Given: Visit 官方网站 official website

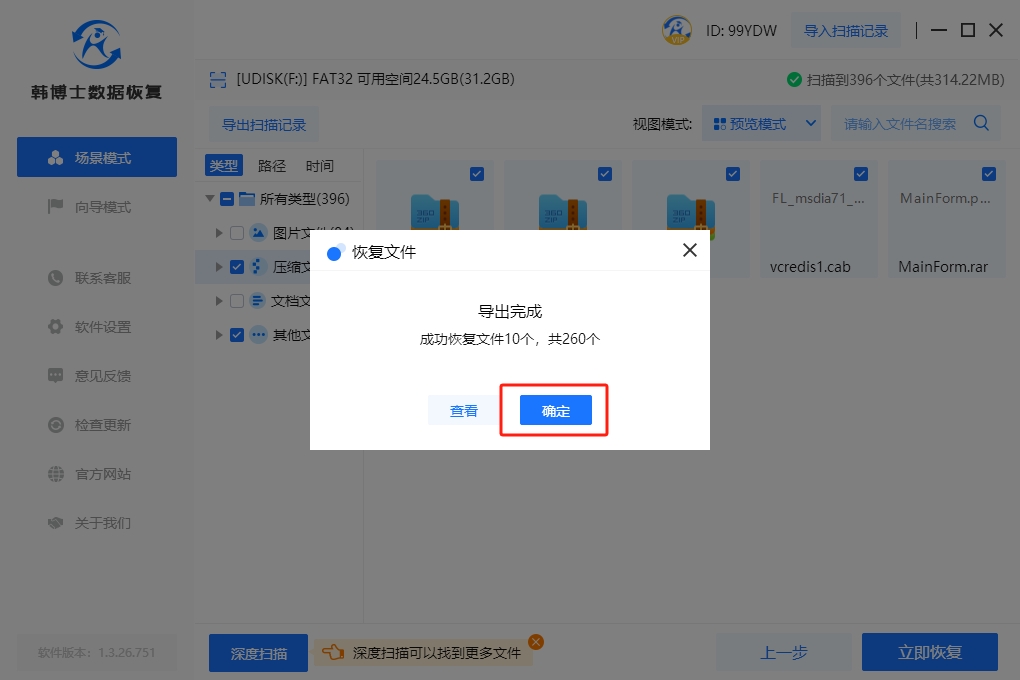Looking at the screenshot, I should click(x=102, y=474).
